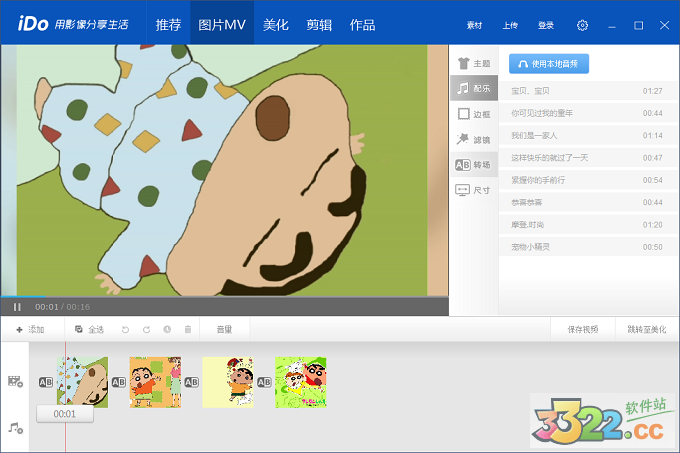Switch to the 剪辑 tab
Viewport: 680px width, 453px height.
[x=319, y=23]
